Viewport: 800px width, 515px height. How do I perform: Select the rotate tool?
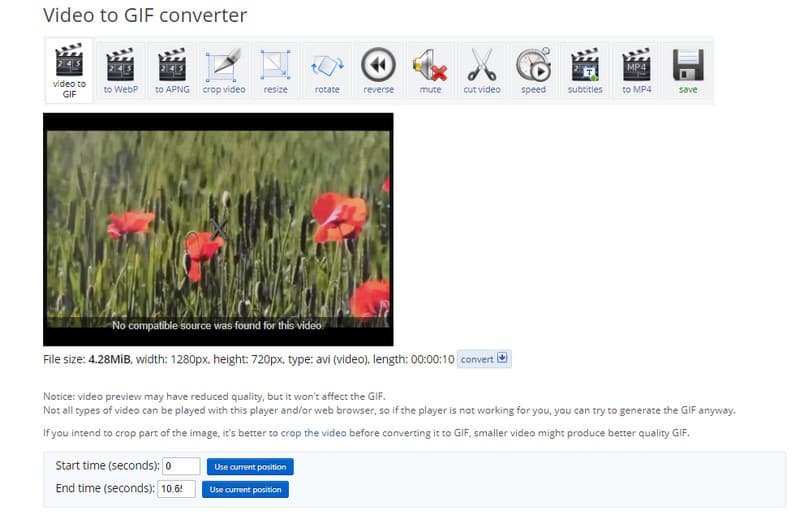click(327, 70)
